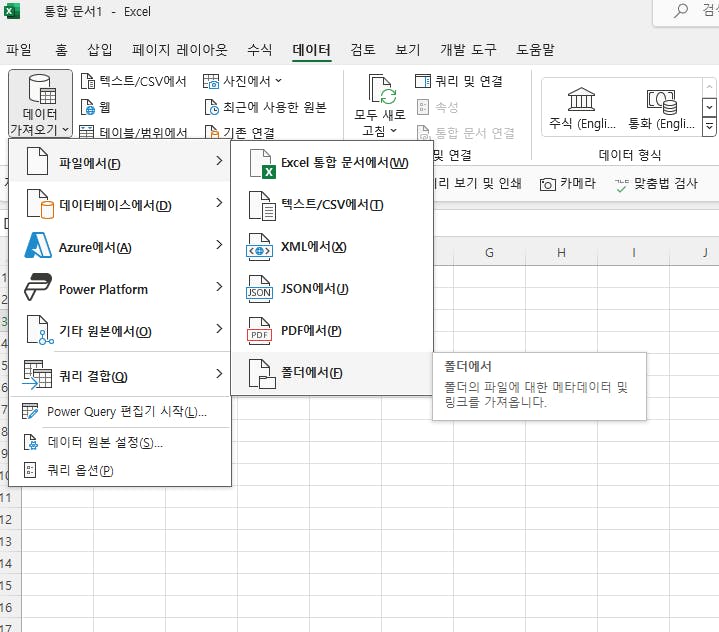This screenshot has width=719, height=632.
Task: Open the 모두 새로 고침 dropdown arrow
Action: (x=393, y=131)
